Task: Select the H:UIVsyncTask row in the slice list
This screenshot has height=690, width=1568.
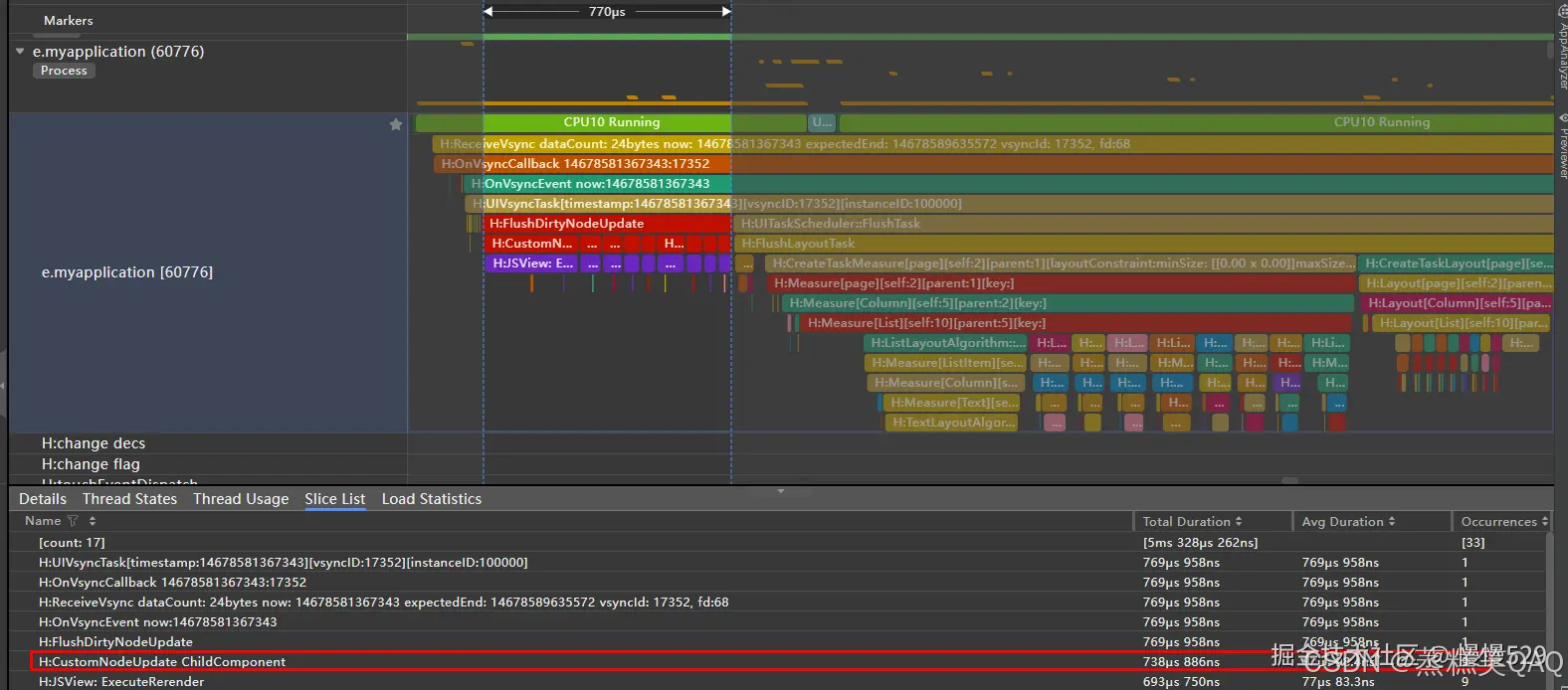Action: [779, 563]
